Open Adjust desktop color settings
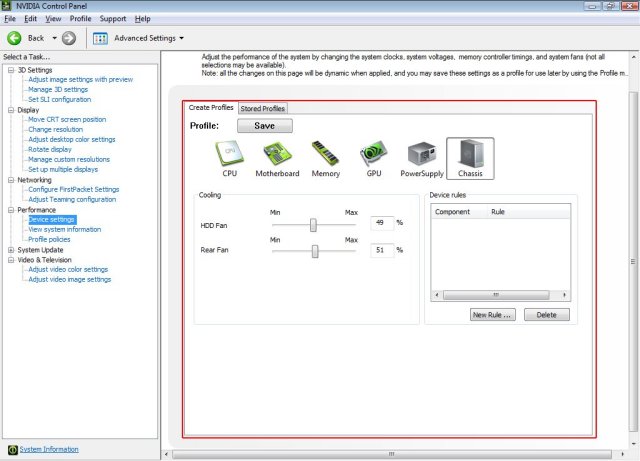 [x=72, y=139]
